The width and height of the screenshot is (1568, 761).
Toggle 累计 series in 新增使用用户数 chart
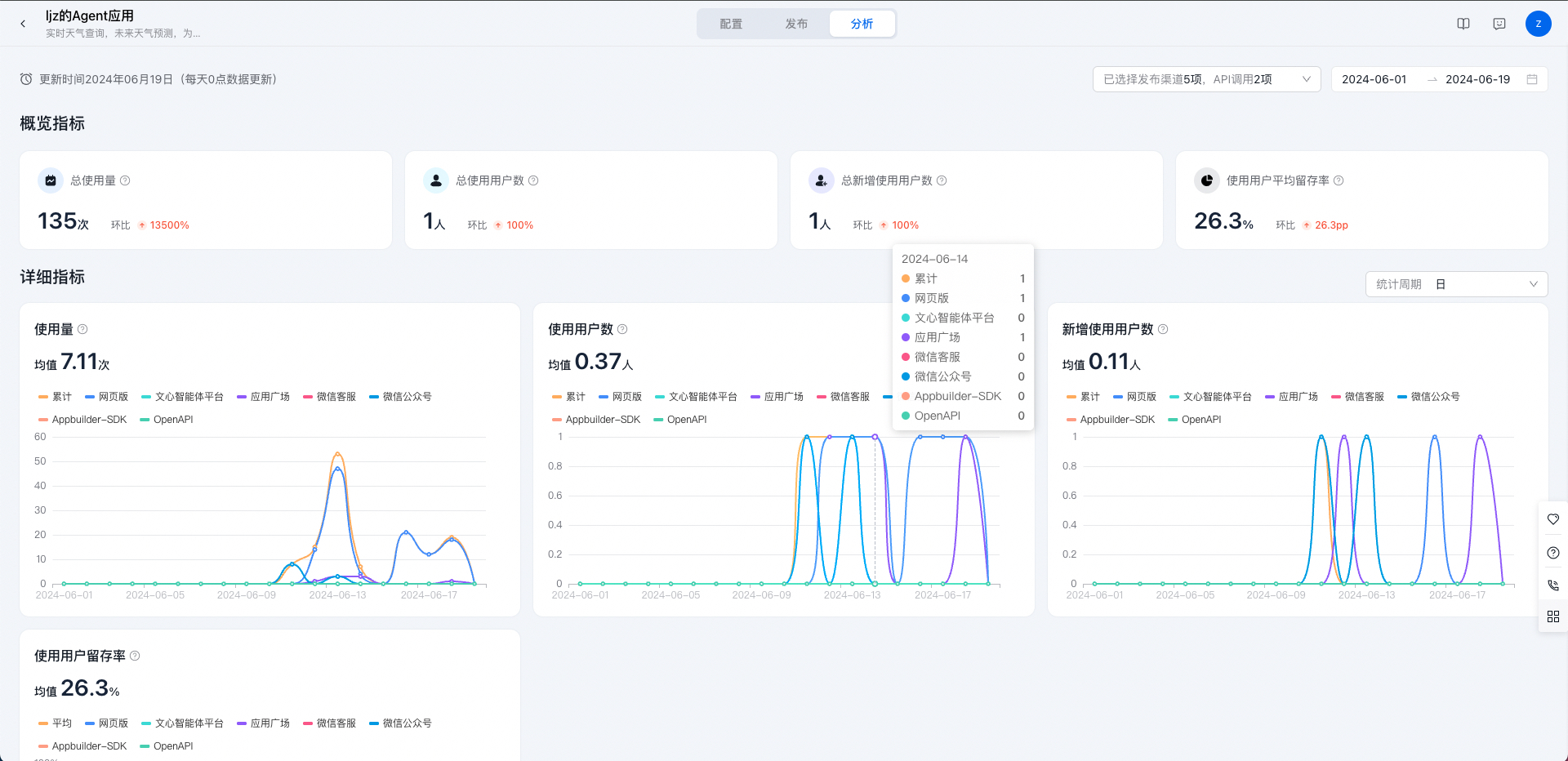click(1083, 397)
